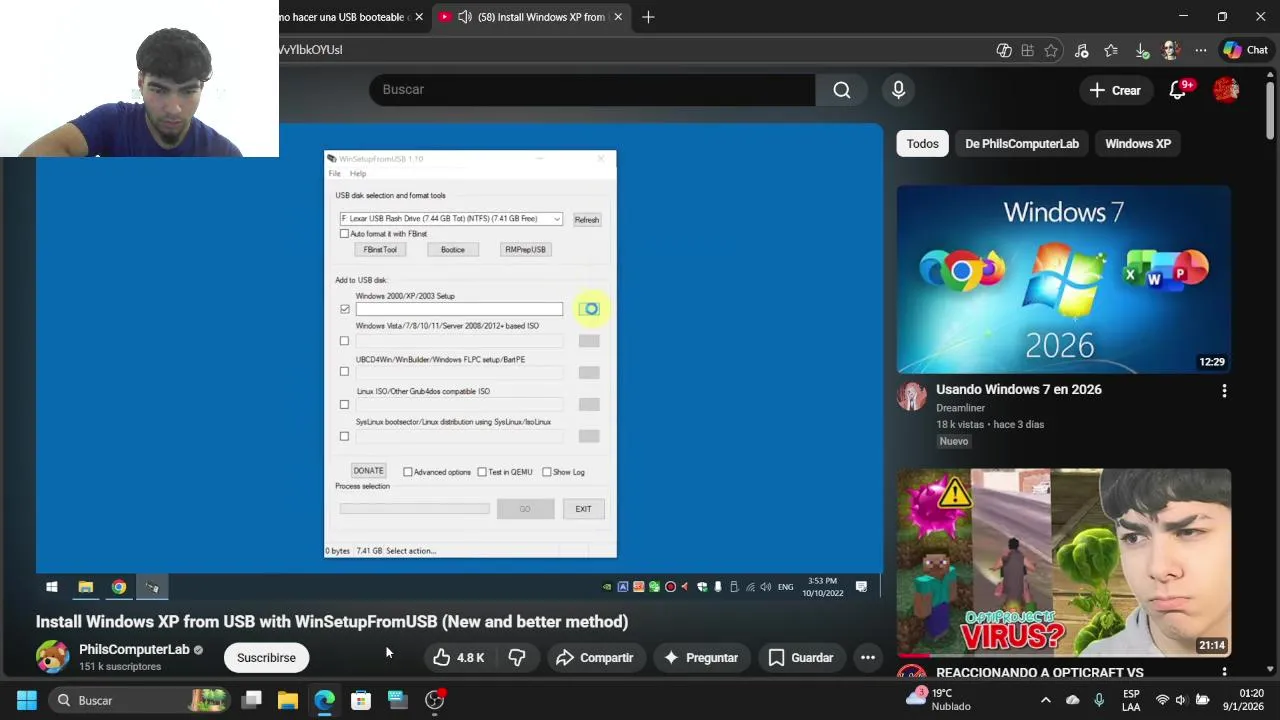Toggle 'Auto format it with FBinst' checkbox
Screen dimensions: 1280x720
click(345, 234)
